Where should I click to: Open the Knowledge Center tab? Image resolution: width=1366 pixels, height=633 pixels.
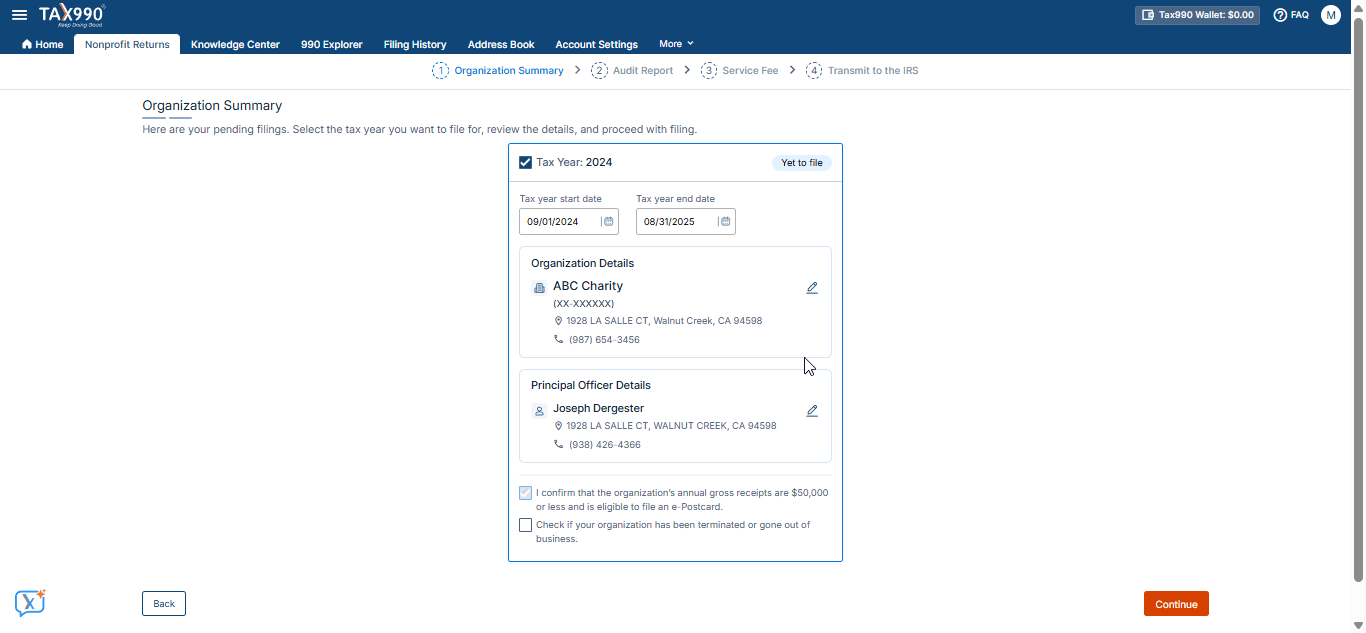pyautogui.click(x=235, y=44)
